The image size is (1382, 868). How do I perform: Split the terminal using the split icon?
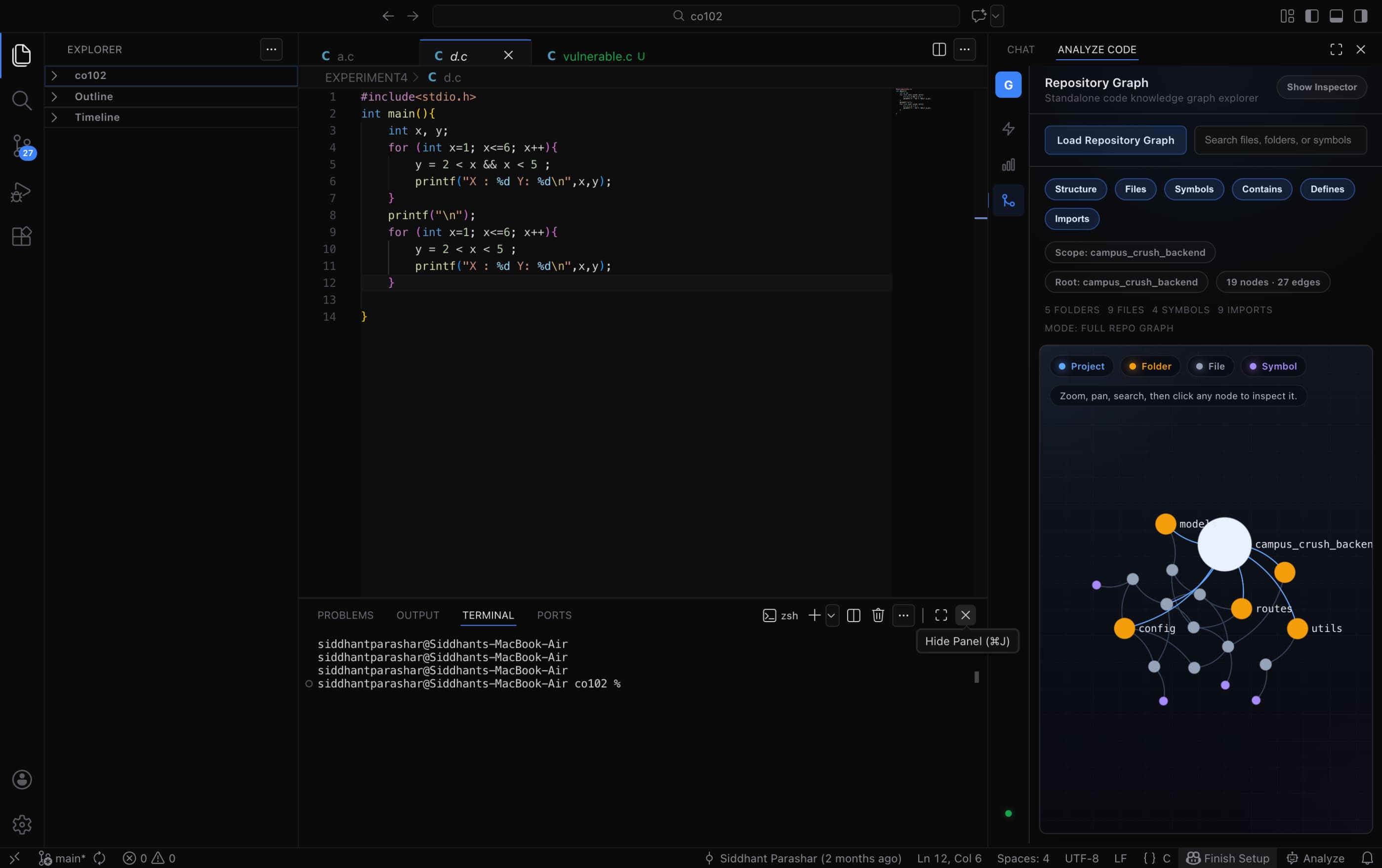point(853,616)
